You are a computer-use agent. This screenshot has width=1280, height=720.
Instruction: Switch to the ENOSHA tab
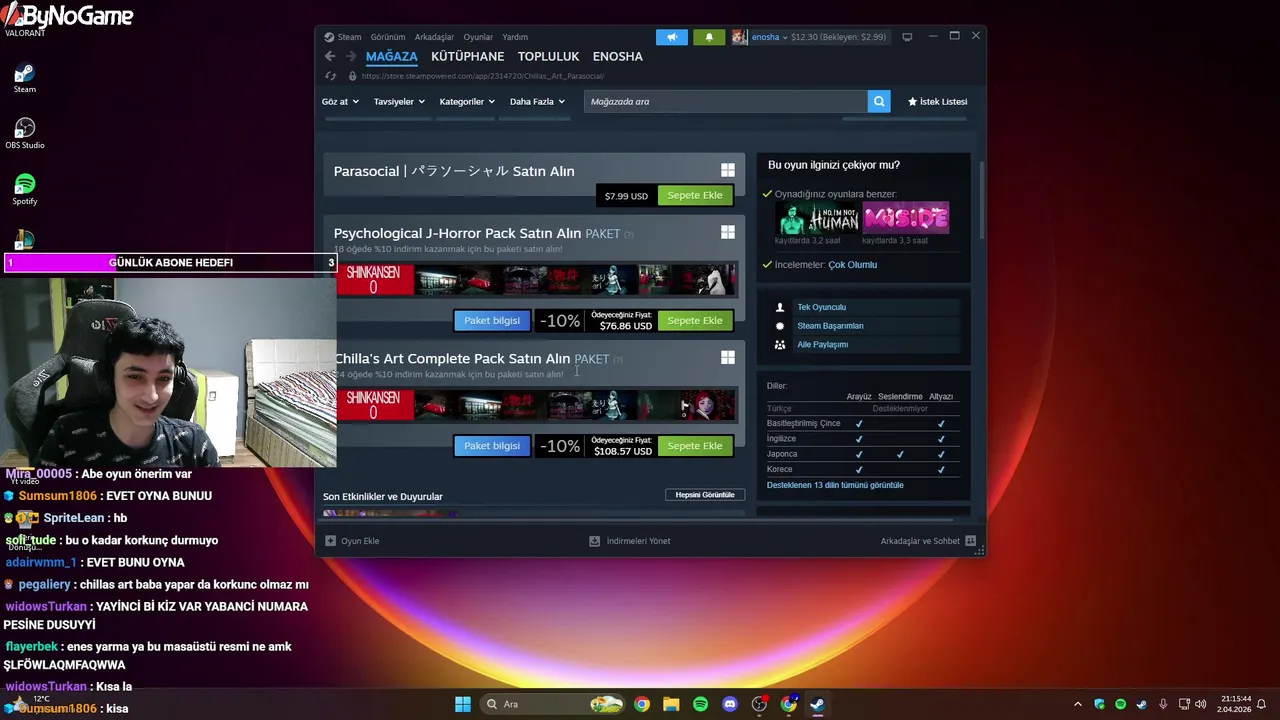pos(618,56)
